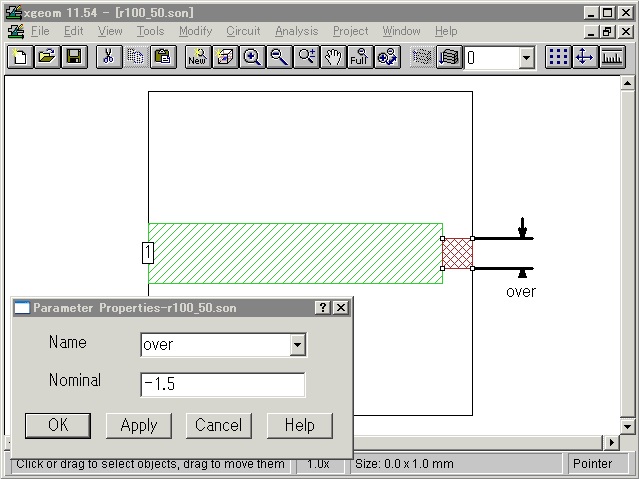
Task: Click the Copy toolbar icon
Action: [136, 57]
